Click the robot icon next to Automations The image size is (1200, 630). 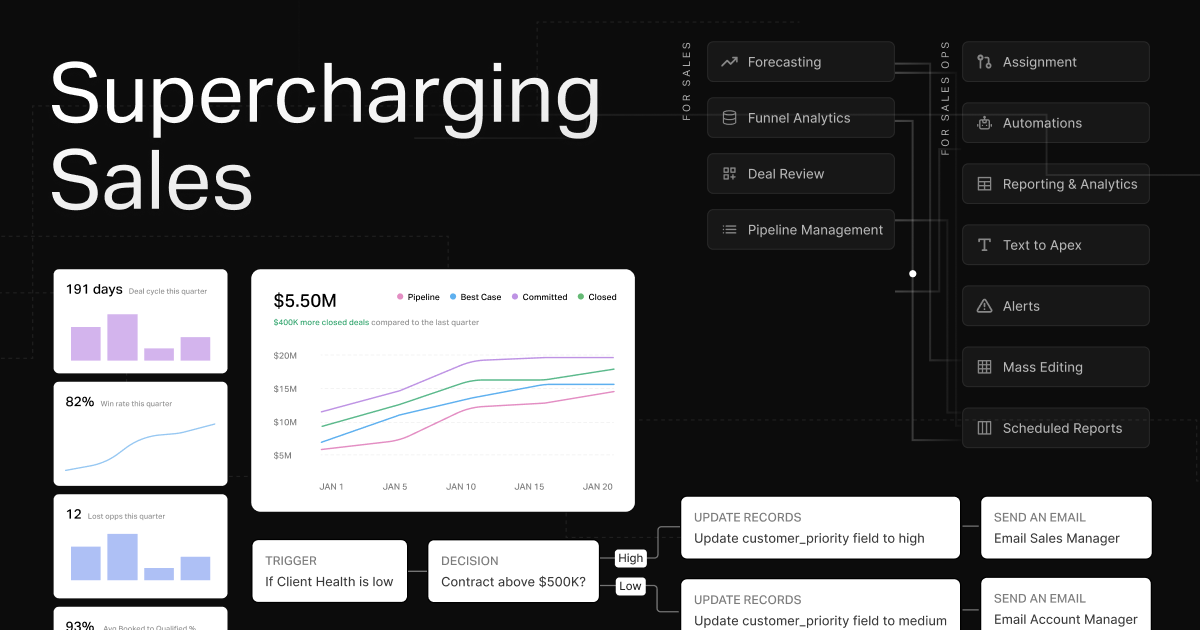(x=981, y=122)
